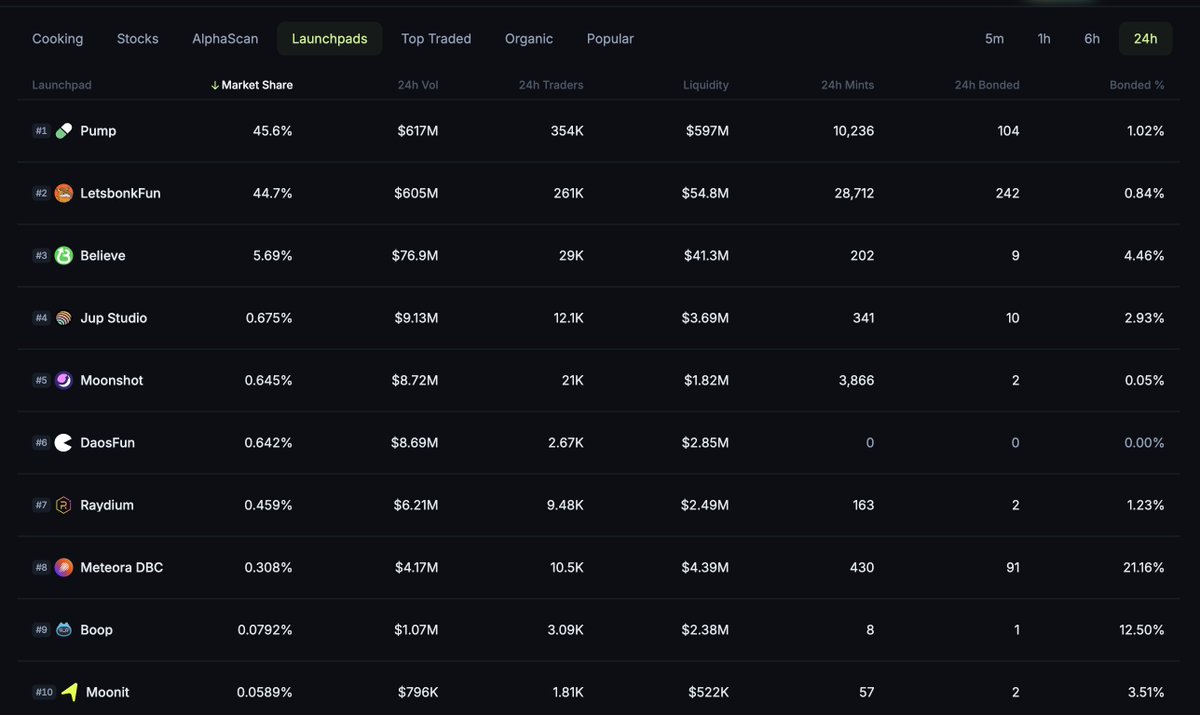This screenshot has height=715, width=1200.
Task: Open the Moonshot launchpad name
Action: click(112, 380)
